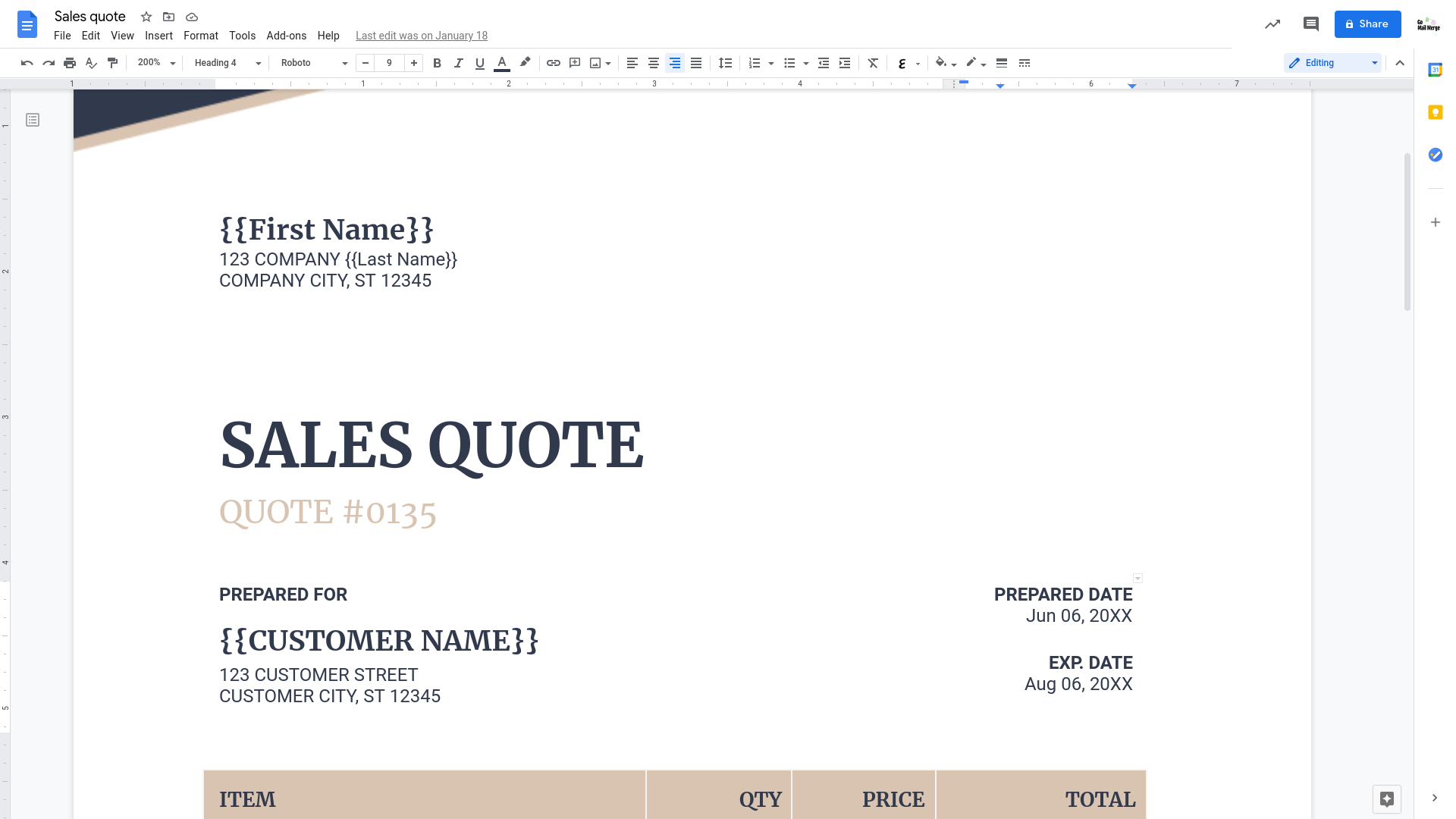This screenshot has height=819, width=1456.
Task: Click the indent decrease icon
Action: (x=822, y=62)
